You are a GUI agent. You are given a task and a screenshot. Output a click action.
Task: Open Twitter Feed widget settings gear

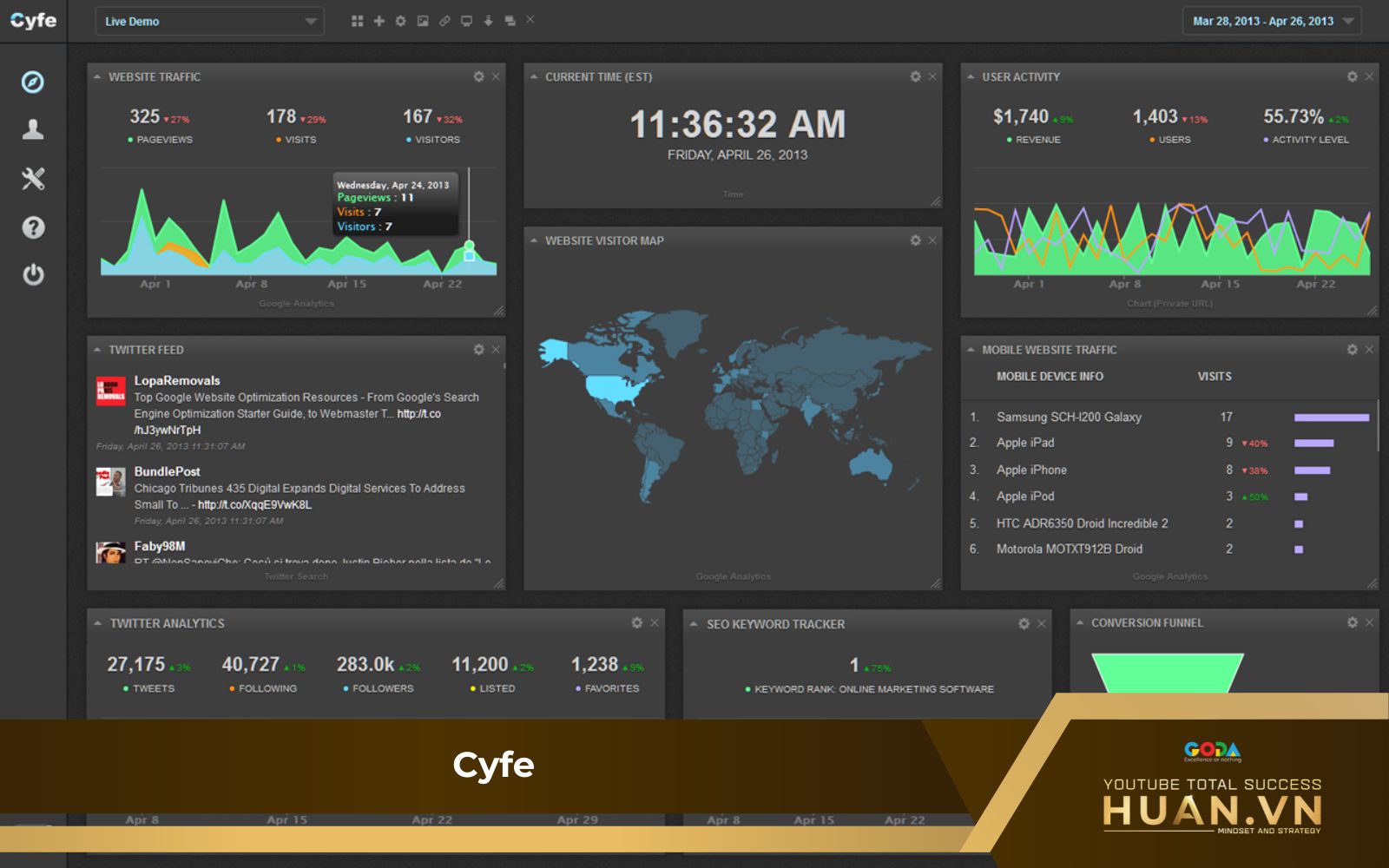point(478,349)
